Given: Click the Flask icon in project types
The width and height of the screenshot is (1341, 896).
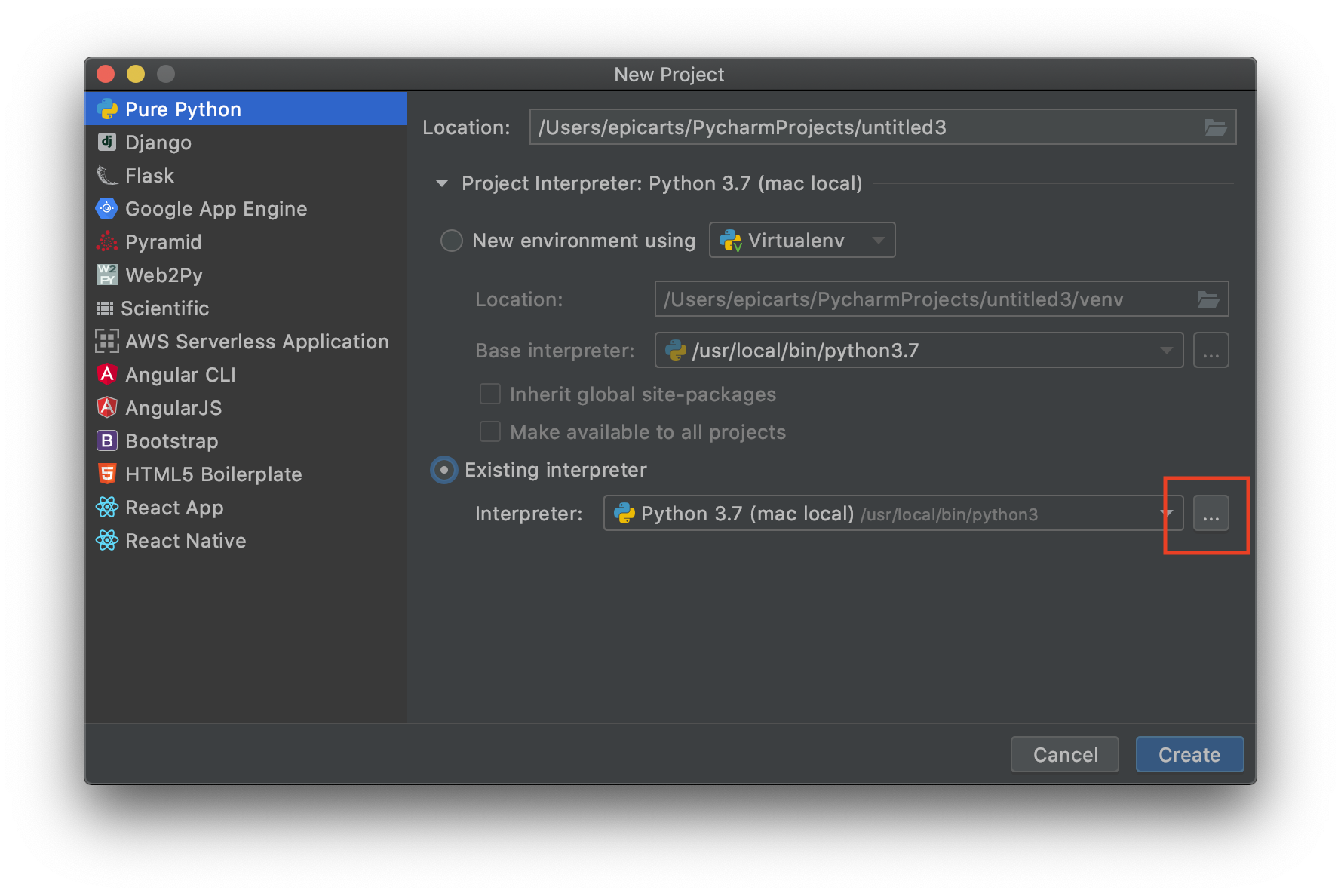Looking at the screenshot, I should (107, 176).
